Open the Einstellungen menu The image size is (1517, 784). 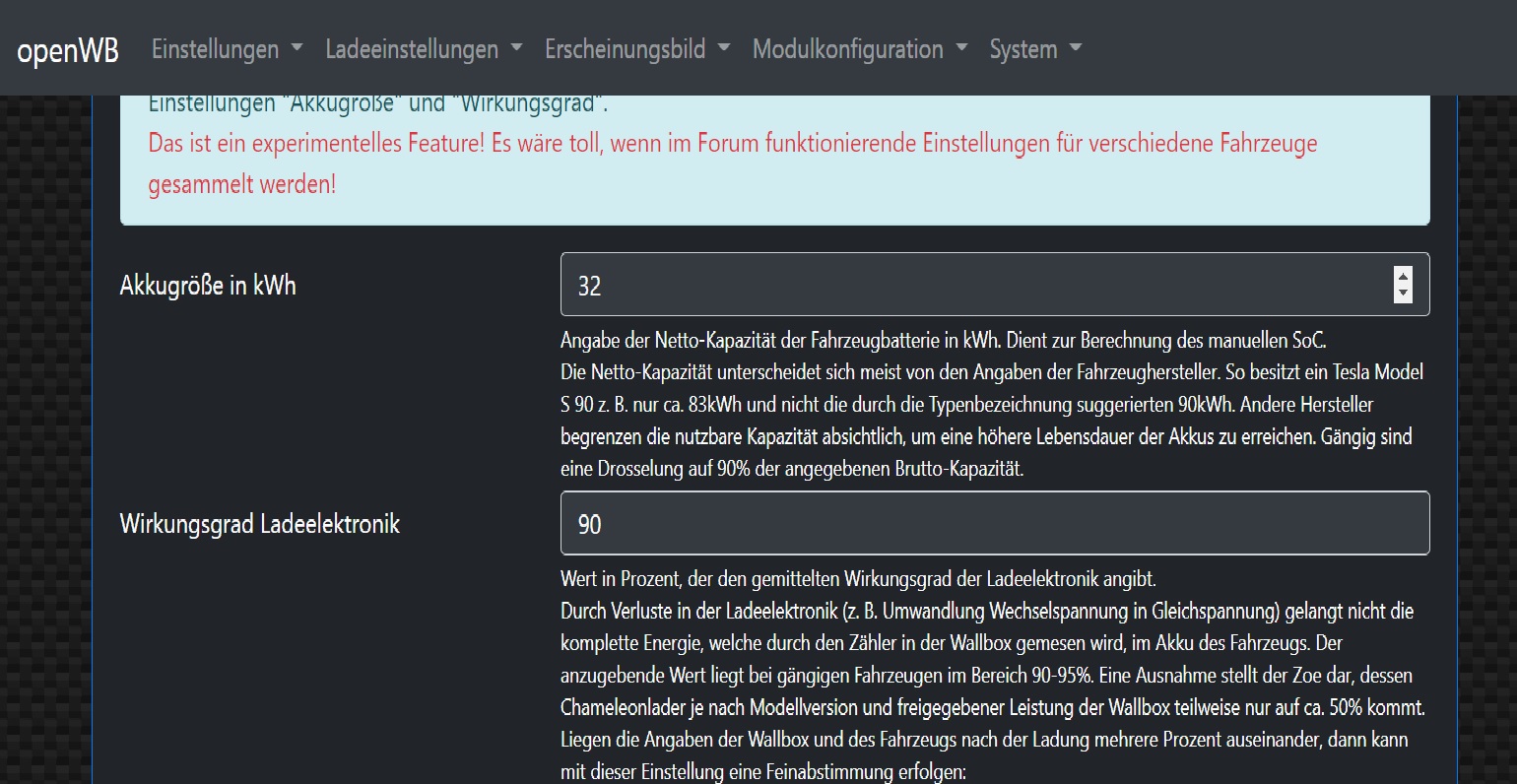(215, 49)
